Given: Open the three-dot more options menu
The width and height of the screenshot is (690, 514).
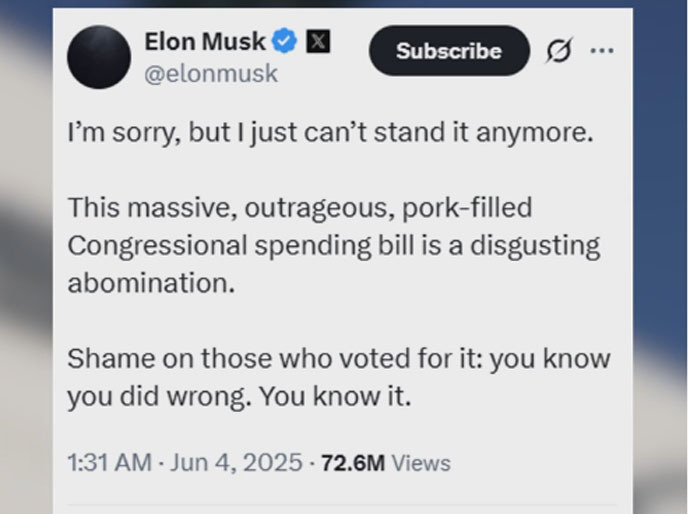Looking at the screenshot, I should pos(602,51).
